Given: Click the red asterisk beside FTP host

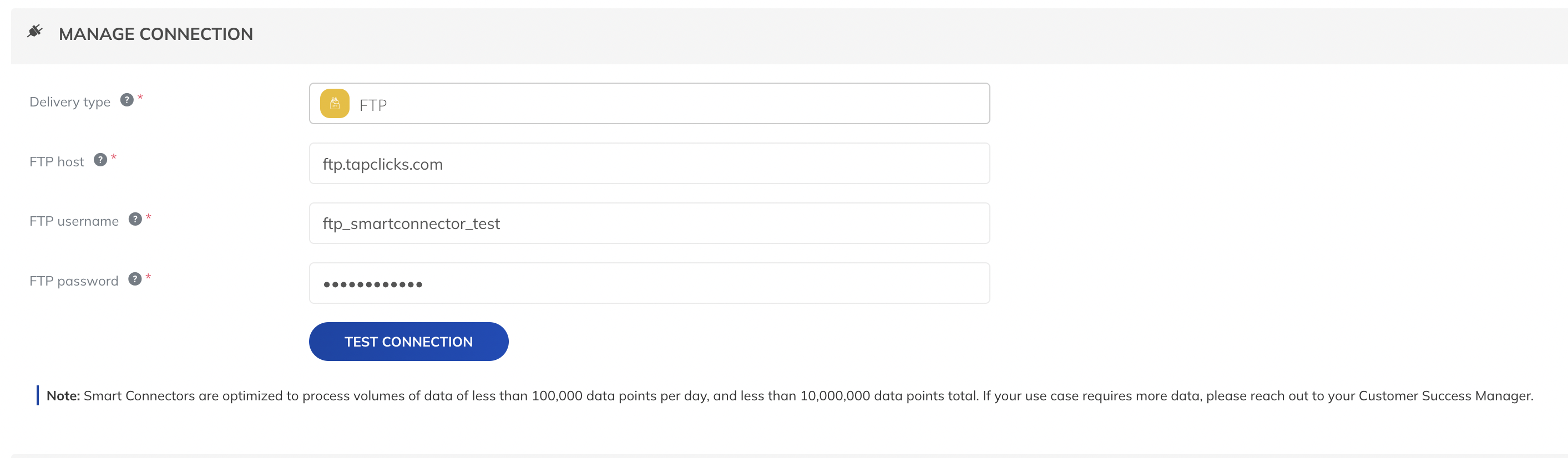Looking at the screenshot, I should point(113,157).
